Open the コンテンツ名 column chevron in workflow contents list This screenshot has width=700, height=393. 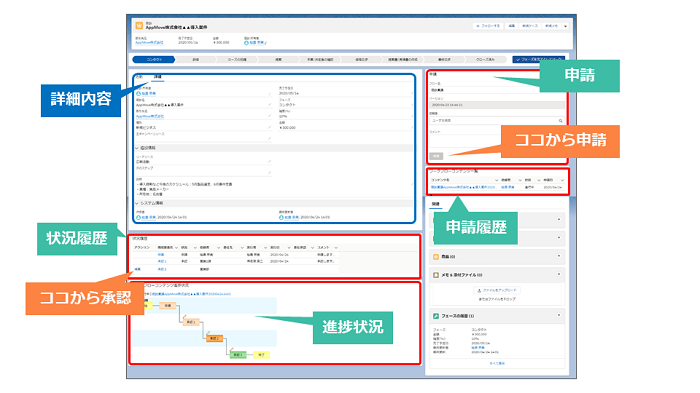pyautogui.click(x=496, y=180)
